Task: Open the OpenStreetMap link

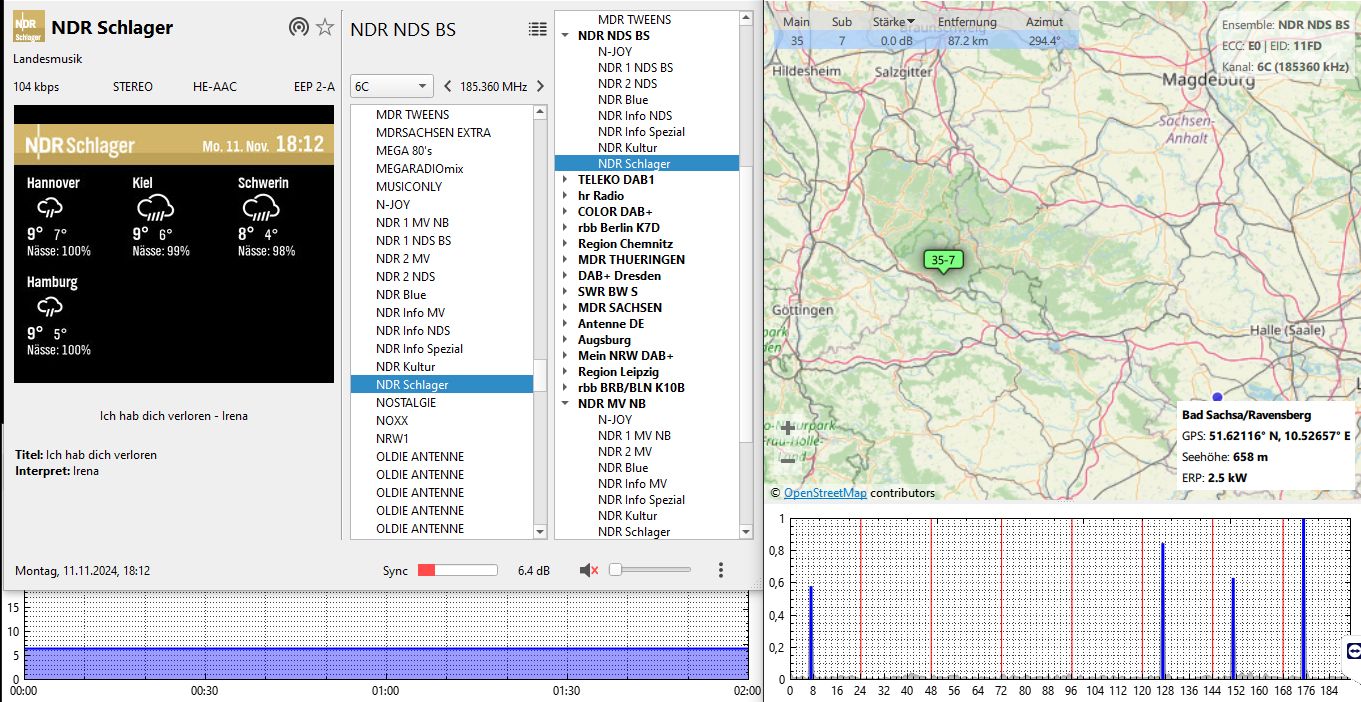Action: click(x=825, y=493)
